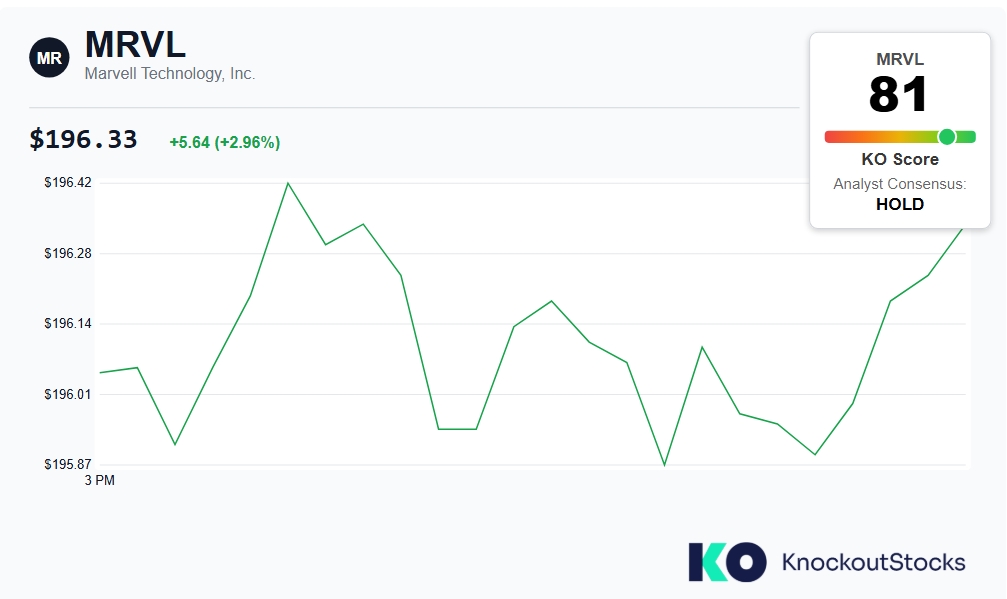Click the HOLD consensus rating
The width and height of the screenshot is (1007, 599).
pos(900,204)
